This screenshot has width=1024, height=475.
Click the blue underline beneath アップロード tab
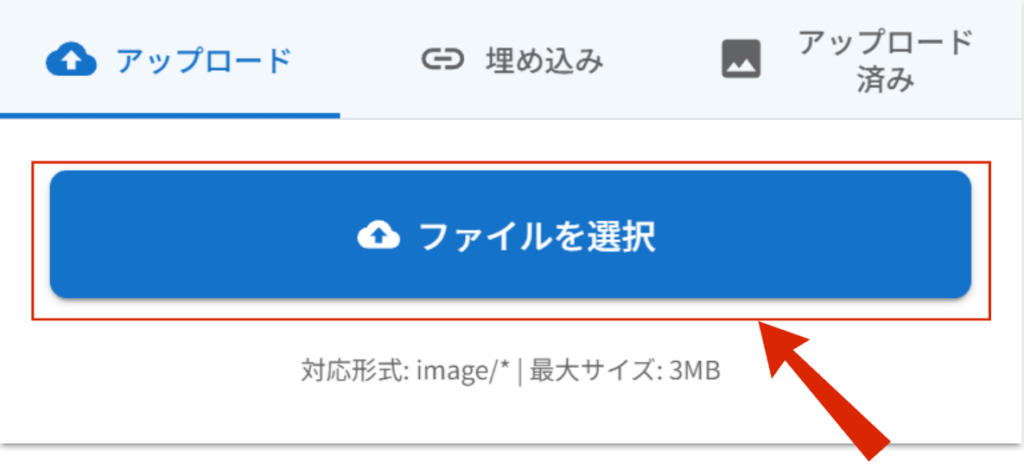pos(170,116)
